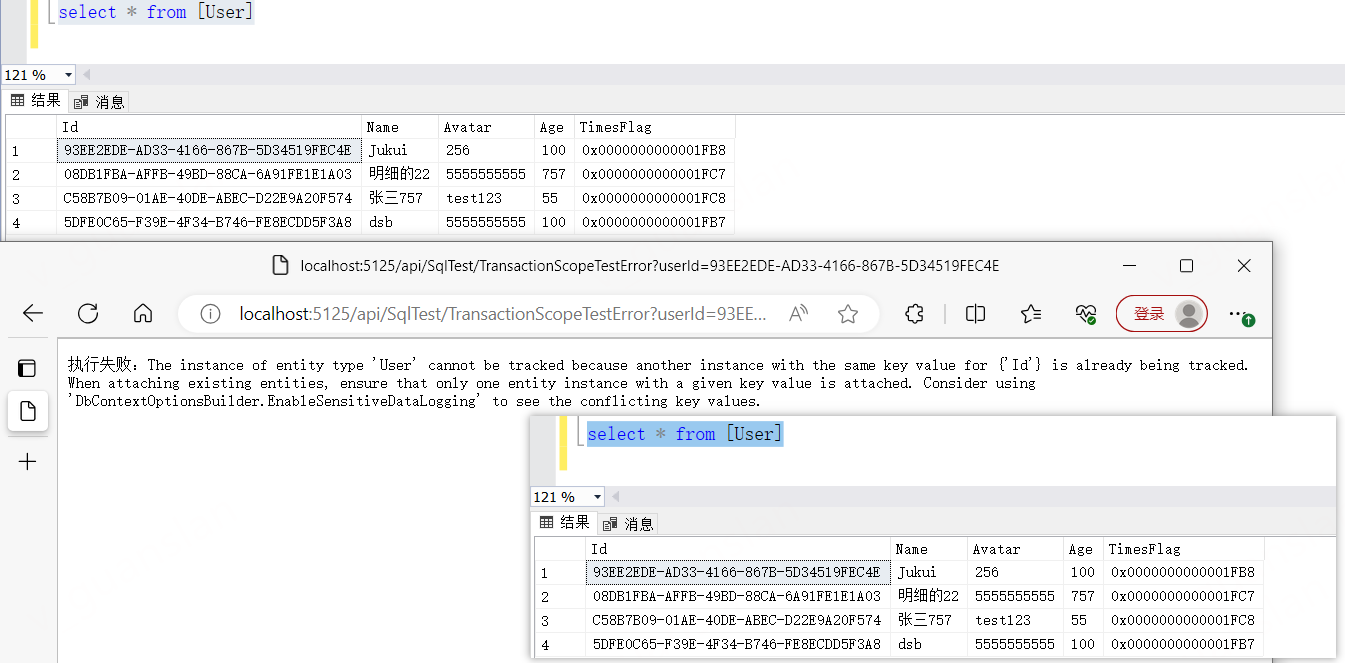Select the current page tab in sidebar
This screenshot has width=1345, height=663.
click(27, 411)
